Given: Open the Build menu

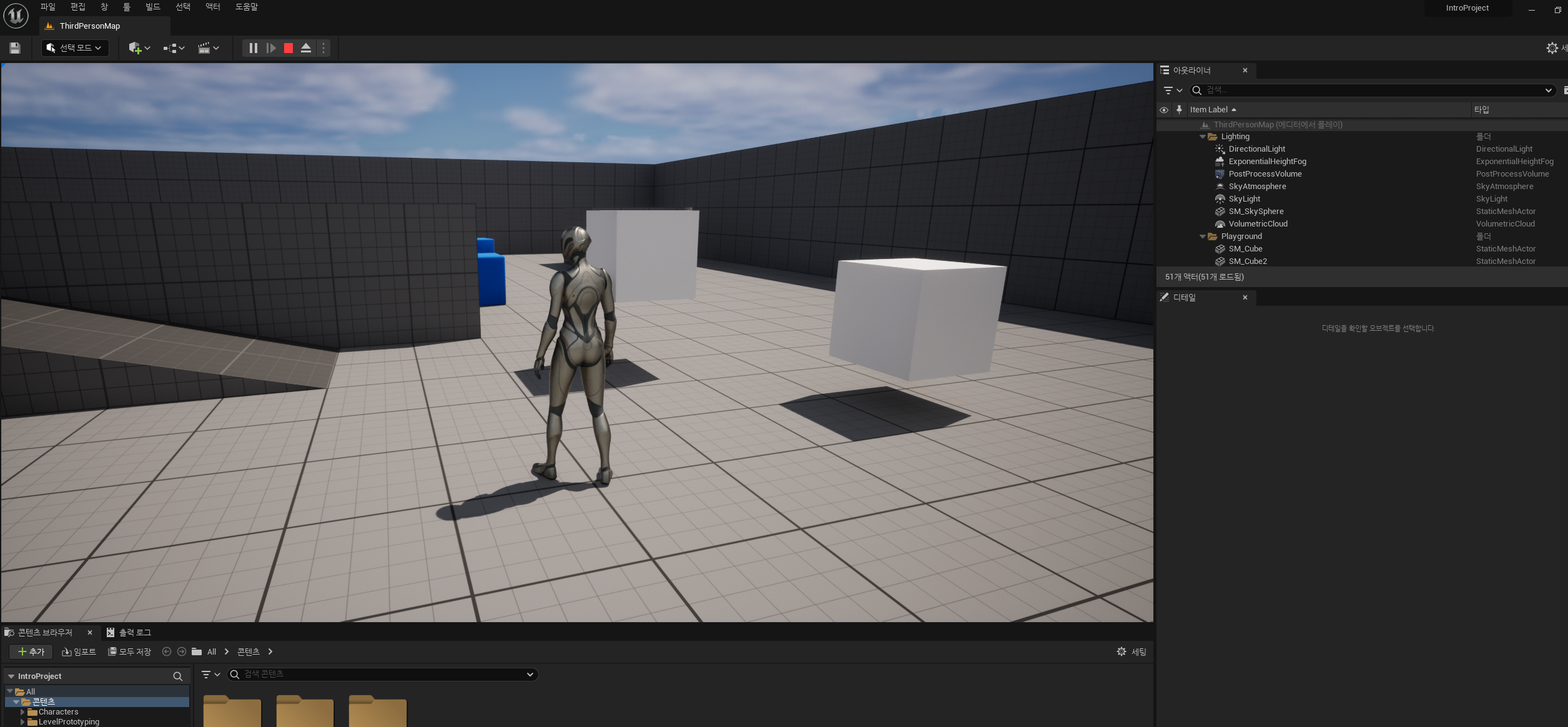Looking at the screenshot, I should coord(152,7).
